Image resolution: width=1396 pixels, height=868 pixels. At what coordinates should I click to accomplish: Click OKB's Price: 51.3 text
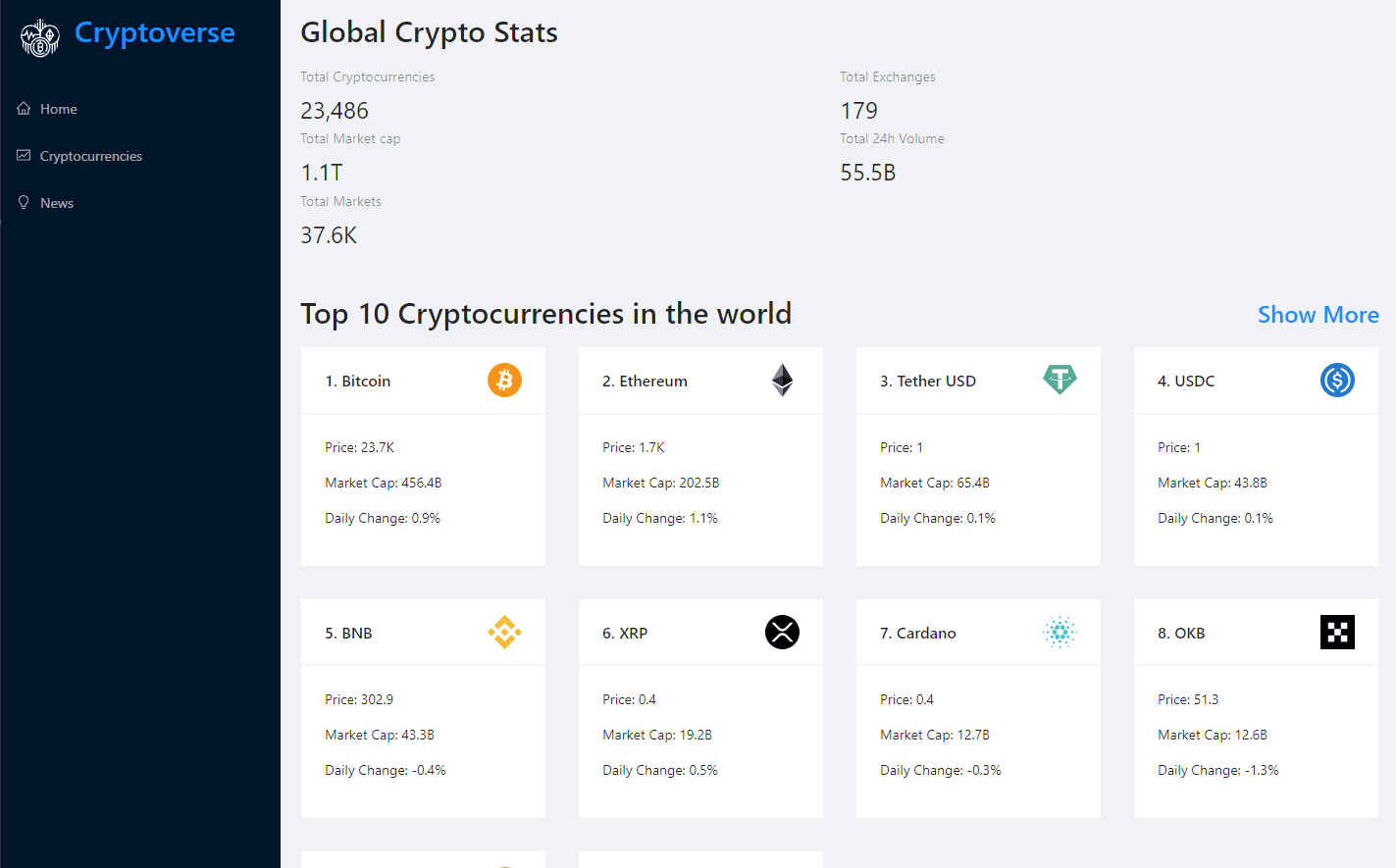[1188, 699]
